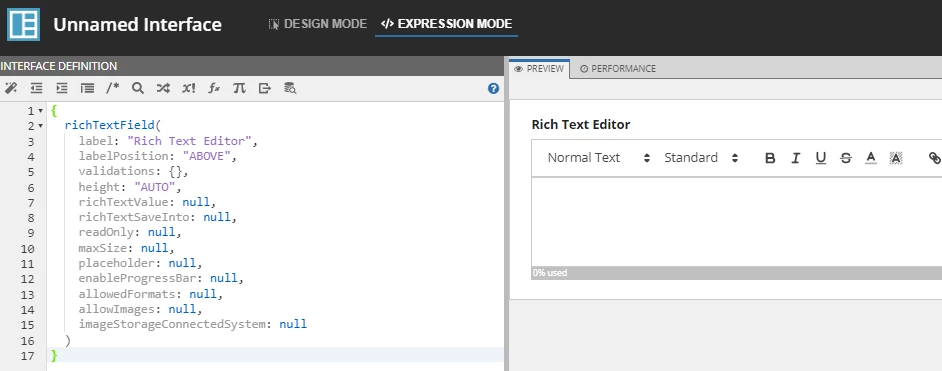The image size is (942, 371).
Task: Collapse code fold on line 1
Action: click(40, 111)
